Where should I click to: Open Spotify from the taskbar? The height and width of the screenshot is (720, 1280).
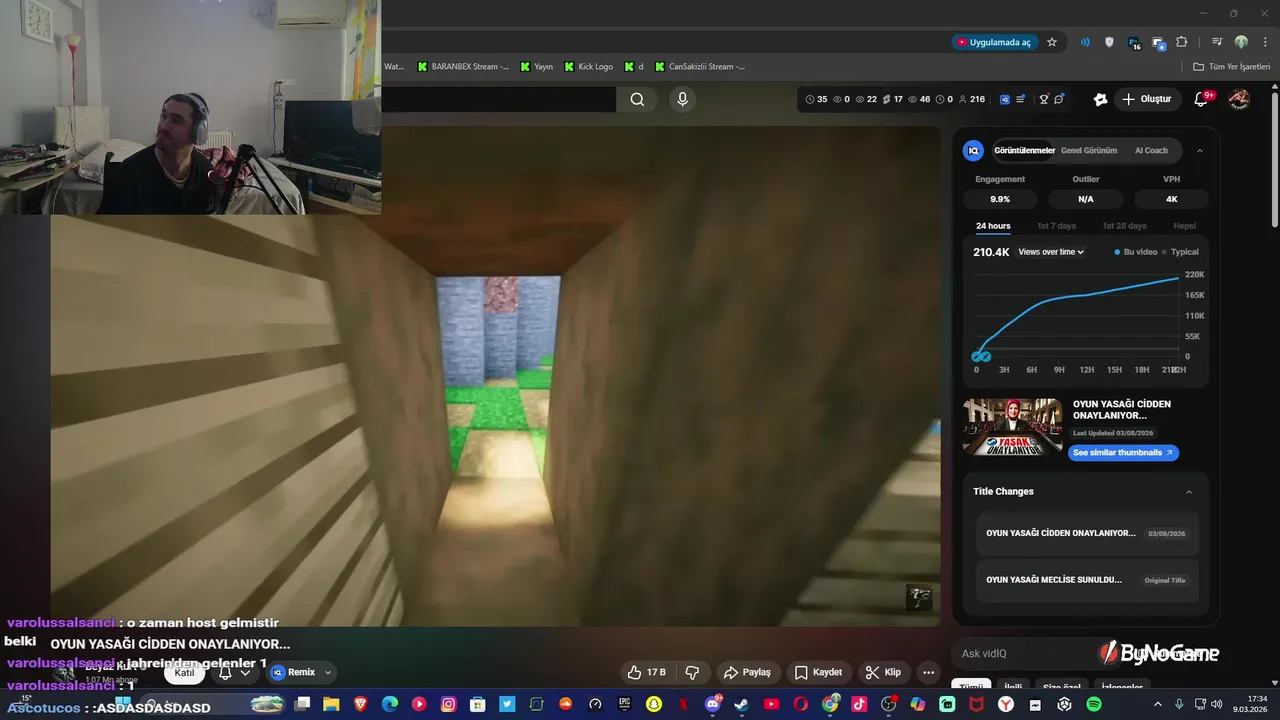[1093, 704]
